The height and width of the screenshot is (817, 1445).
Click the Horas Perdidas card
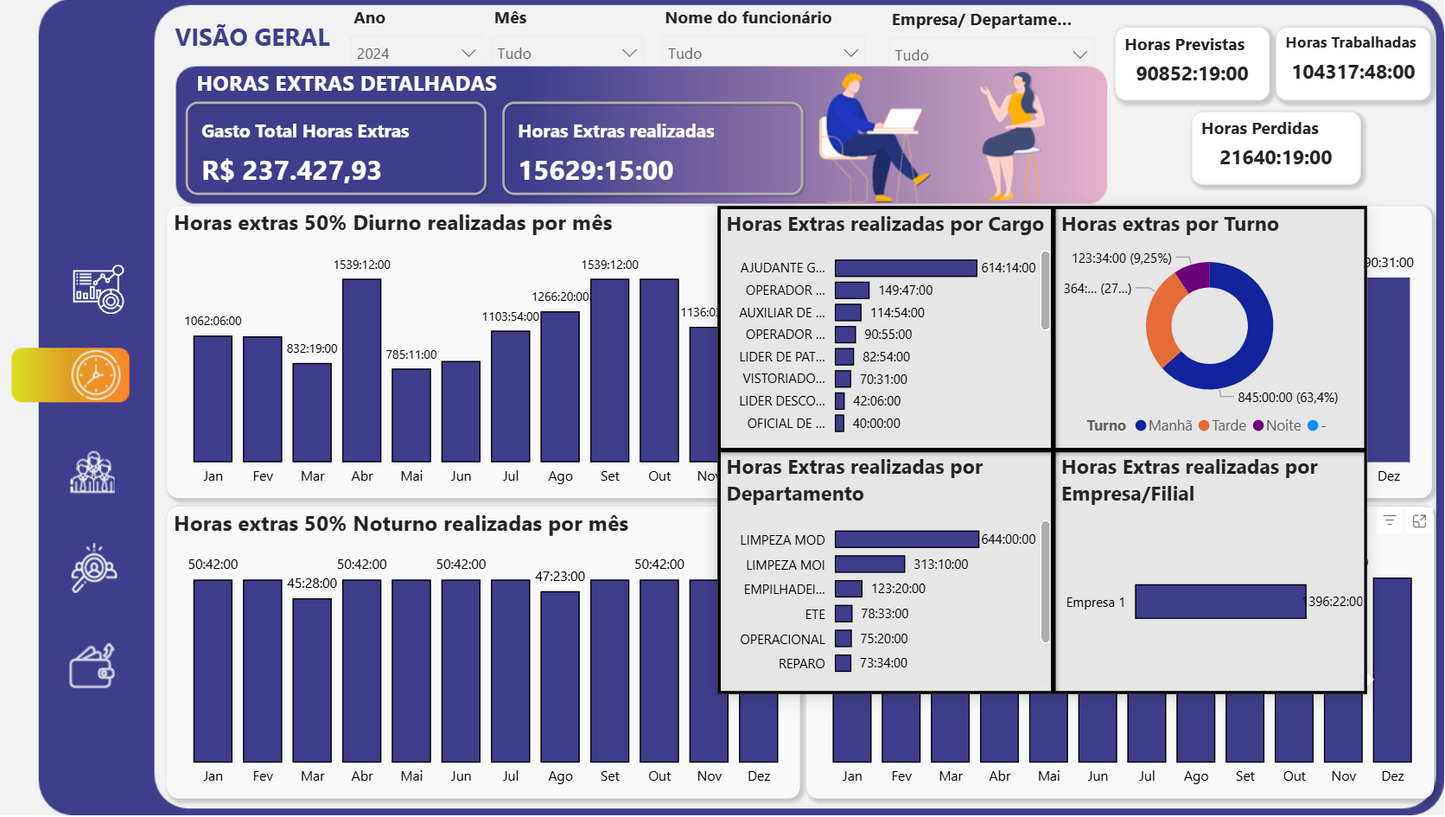click(x=1276, y=148)
